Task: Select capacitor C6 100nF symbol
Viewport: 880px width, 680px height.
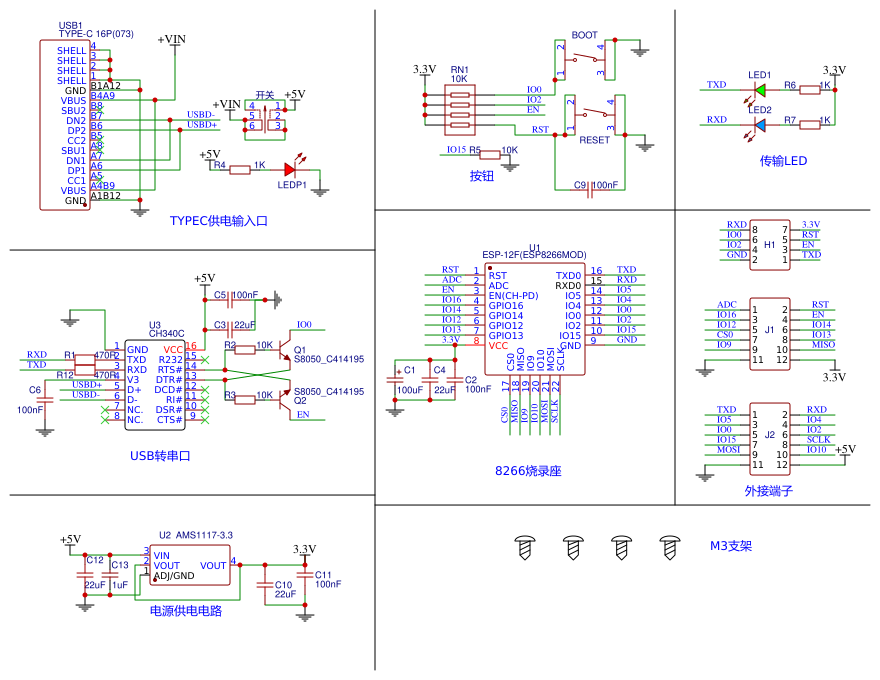Action: click(x=44, y=399)
